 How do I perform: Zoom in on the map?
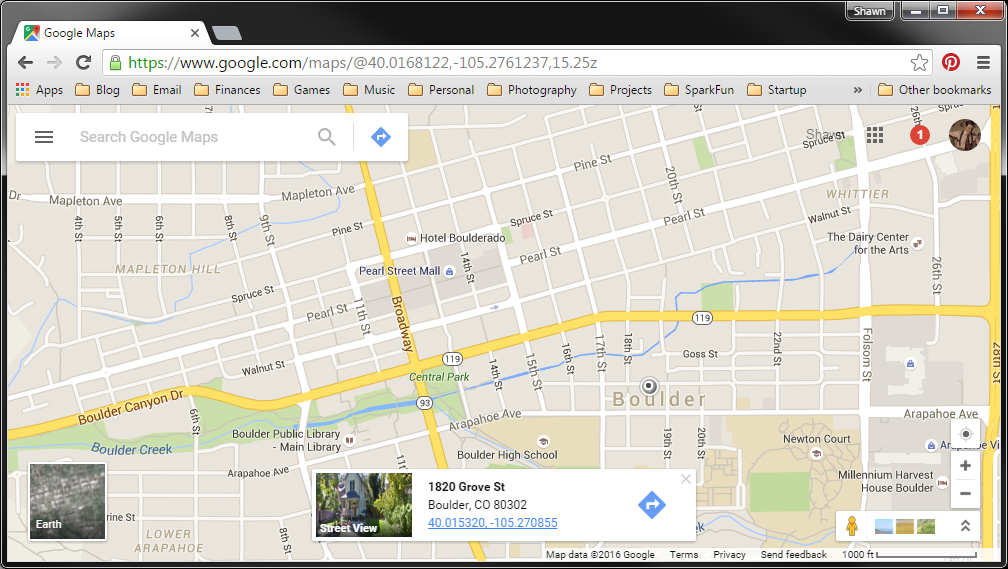[x=965, y=465]
